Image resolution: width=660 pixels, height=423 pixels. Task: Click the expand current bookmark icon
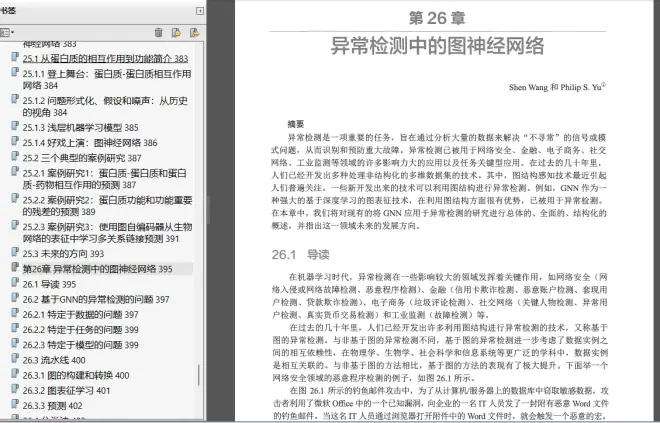coord(193,33)
